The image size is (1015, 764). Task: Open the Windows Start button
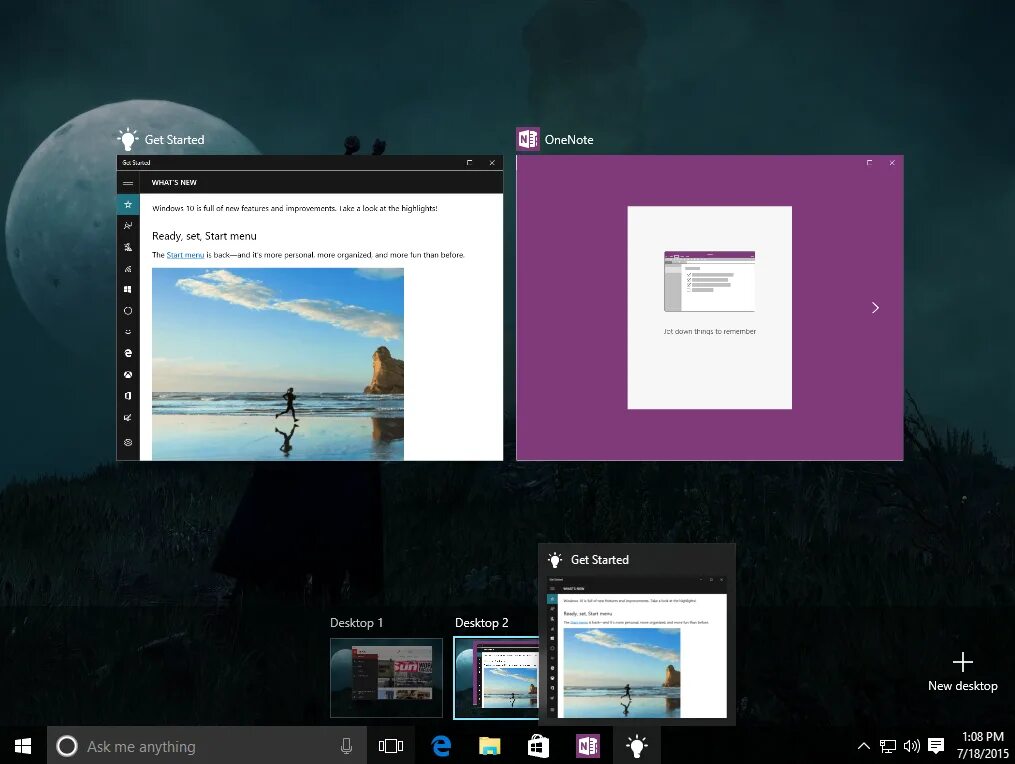[x=23, y=746]
